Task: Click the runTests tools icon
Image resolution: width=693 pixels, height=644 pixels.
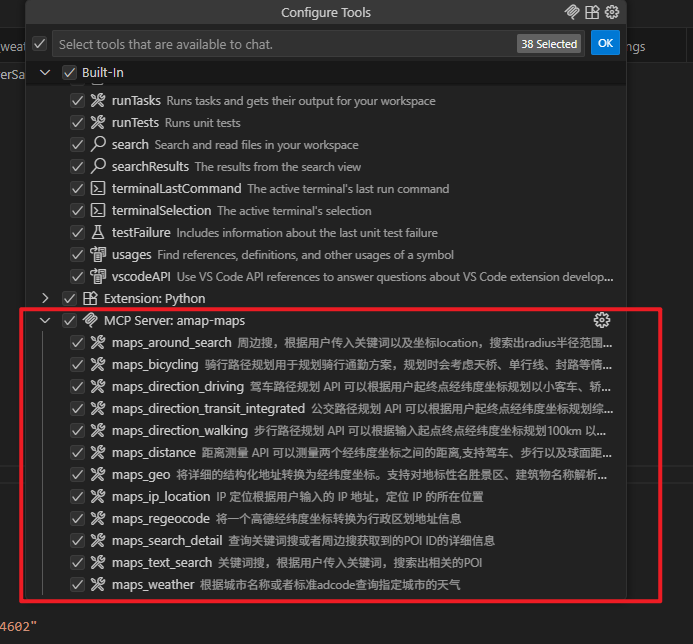Action: [x=98, y=122]
